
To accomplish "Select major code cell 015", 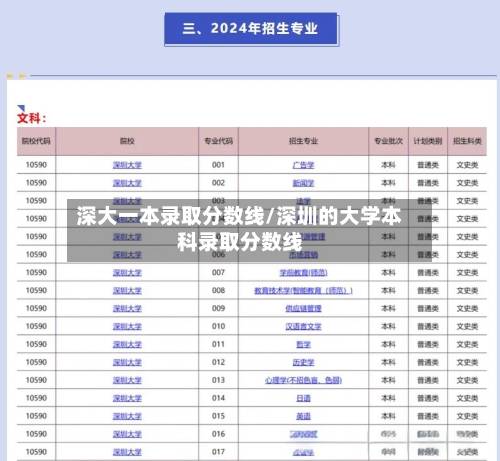I will [218, 416].
